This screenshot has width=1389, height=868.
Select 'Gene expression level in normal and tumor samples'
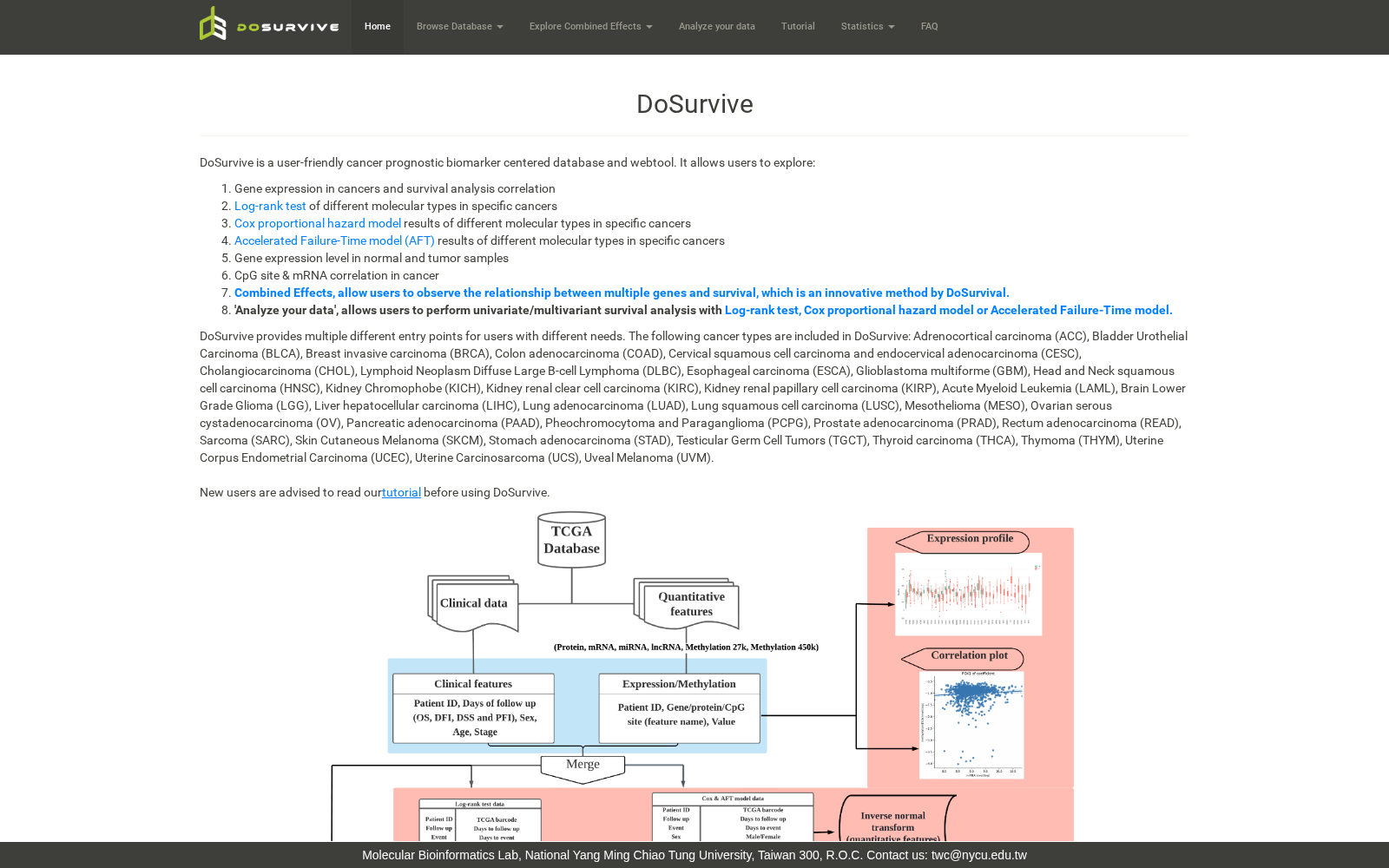[372, 258]
